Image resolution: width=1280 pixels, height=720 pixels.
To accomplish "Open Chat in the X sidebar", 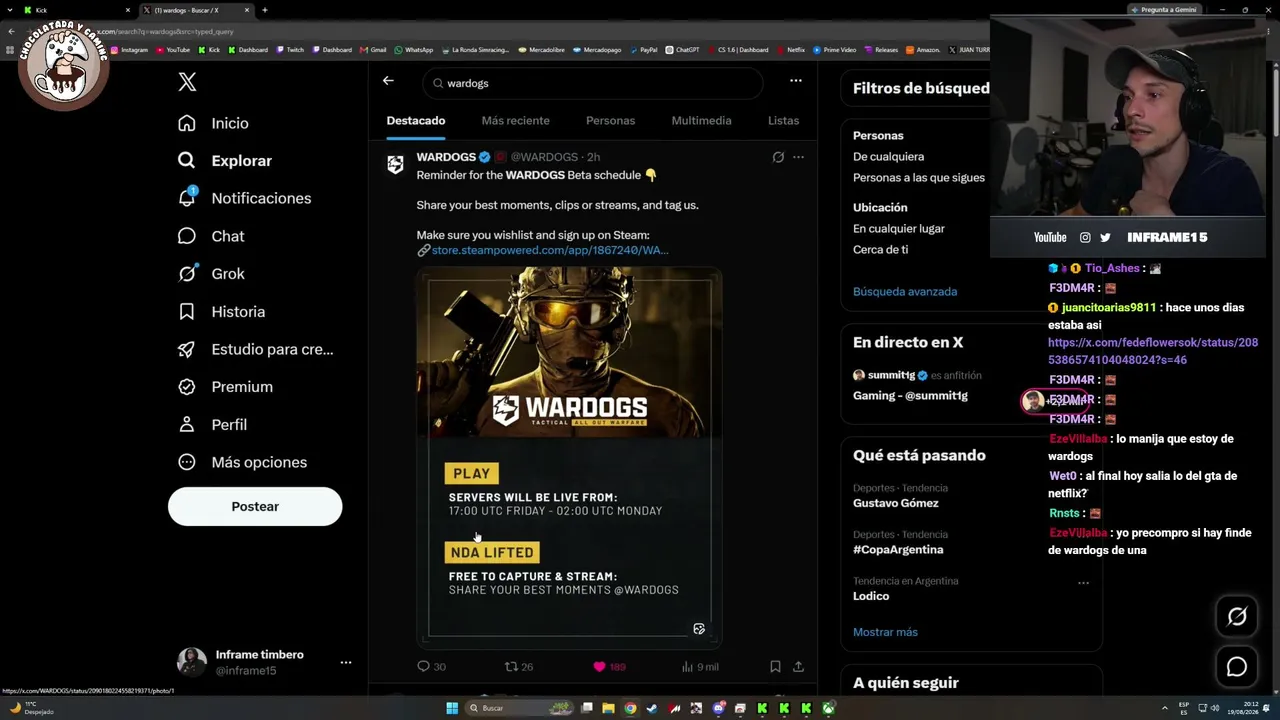I will click(x=211, y=236).
